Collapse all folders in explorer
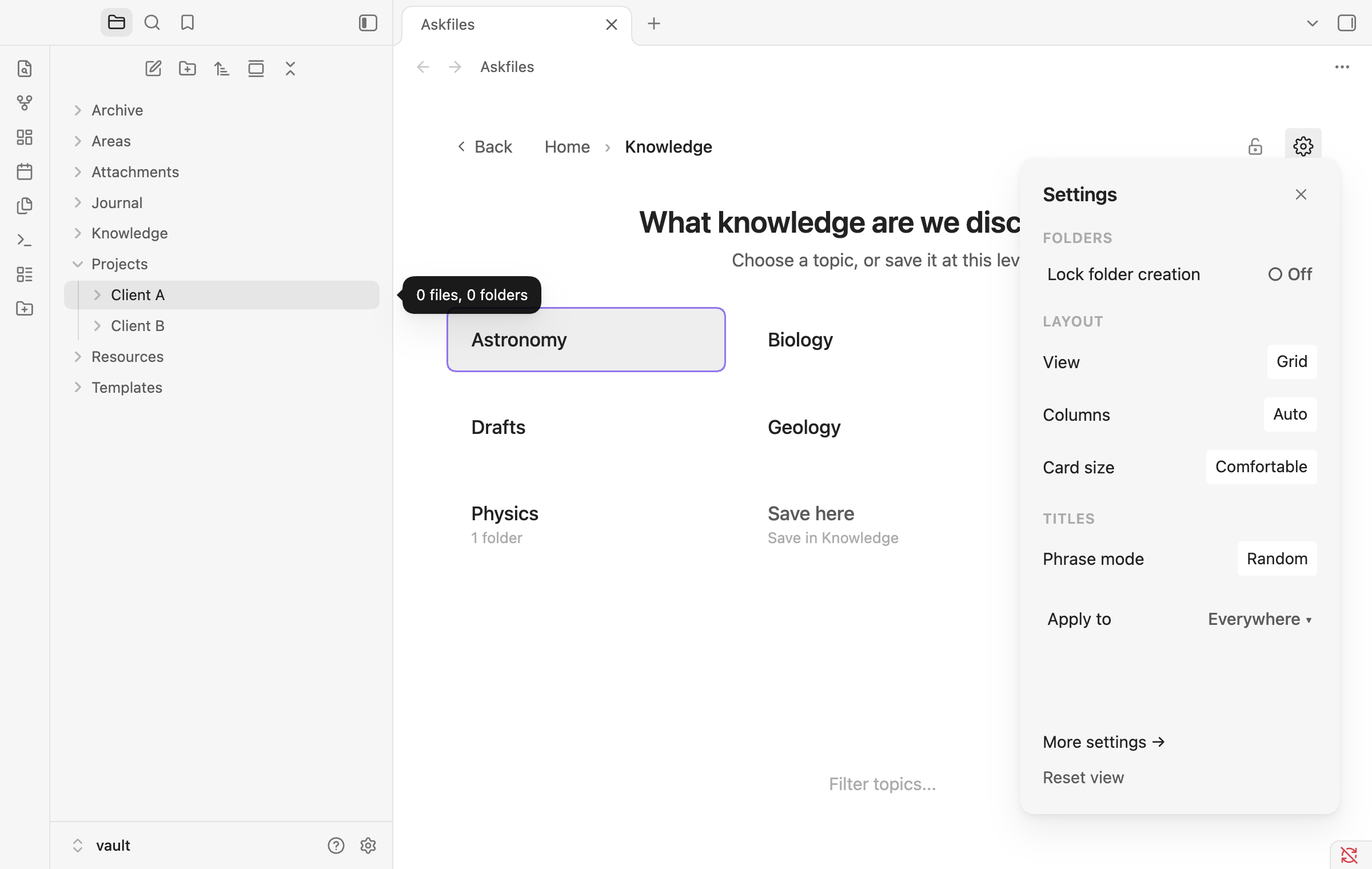This screenshot has width=1372, height=869. (290, 69)
